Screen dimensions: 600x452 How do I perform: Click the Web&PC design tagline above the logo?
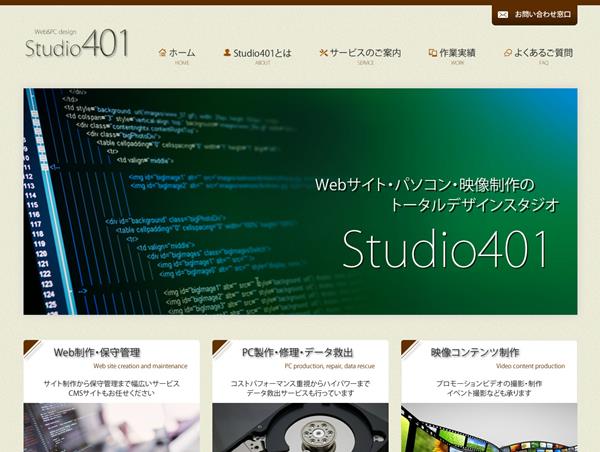[55, 32]
